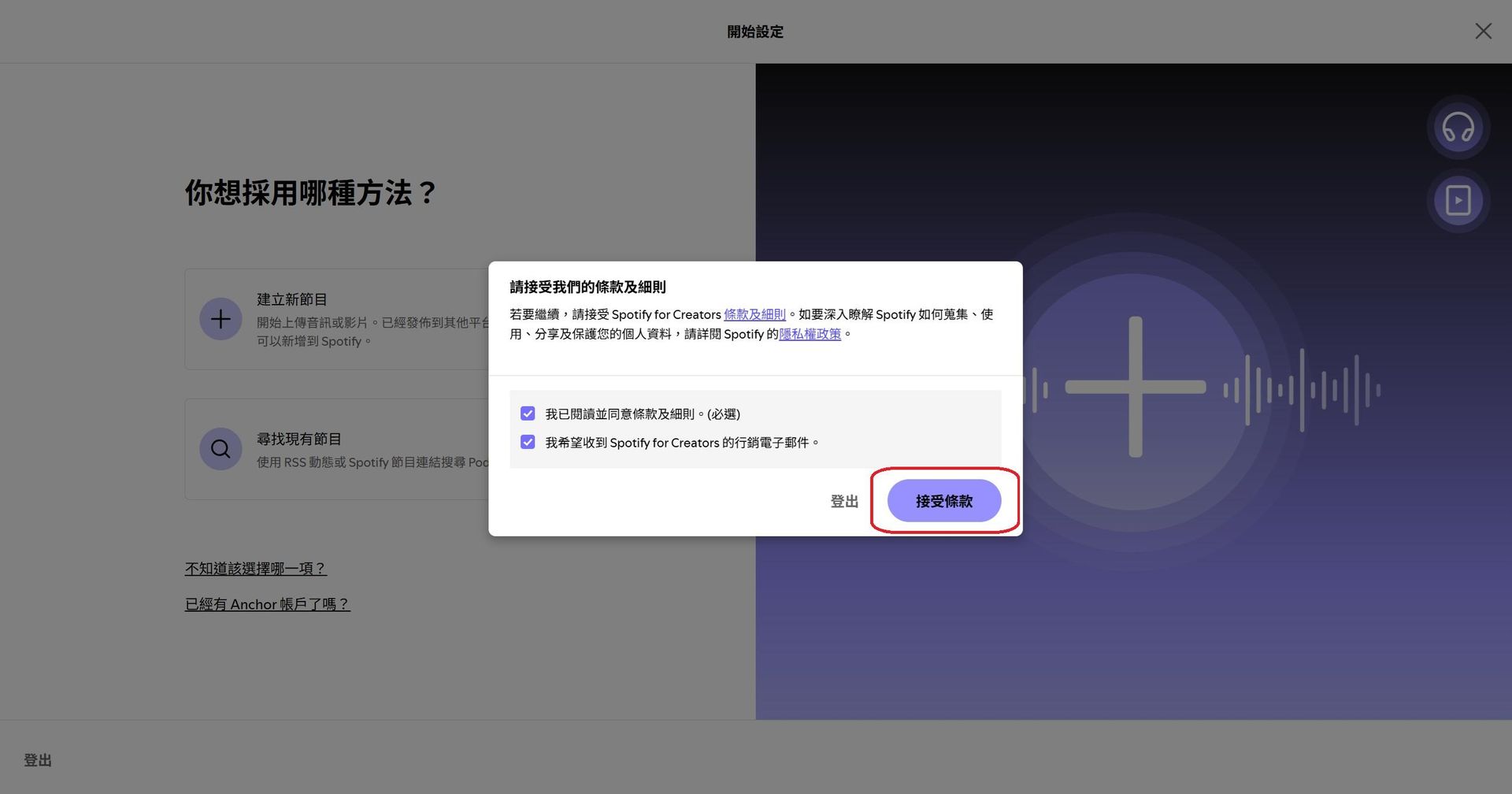Click description 使用 RSS 動態或 Spotify 節目連結搜尋
Image resolution: width=1512 pixels, height=794 pixels.
pos(372,462)
